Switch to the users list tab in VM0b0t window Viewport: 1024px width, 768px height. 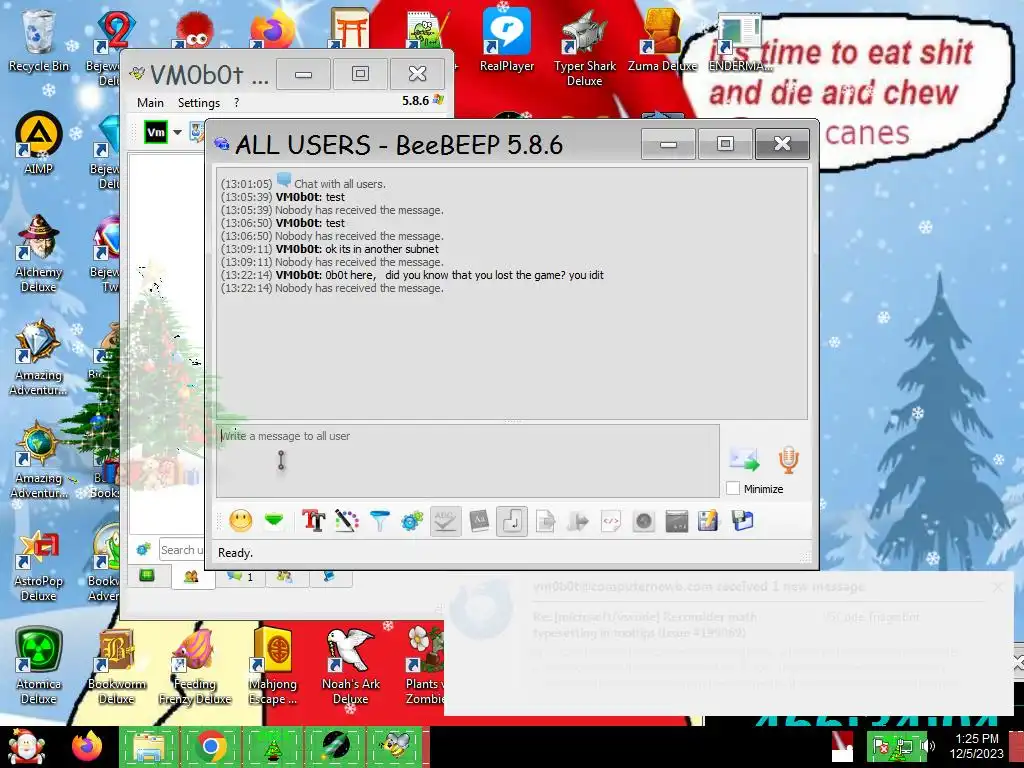[x=191, y=577]
